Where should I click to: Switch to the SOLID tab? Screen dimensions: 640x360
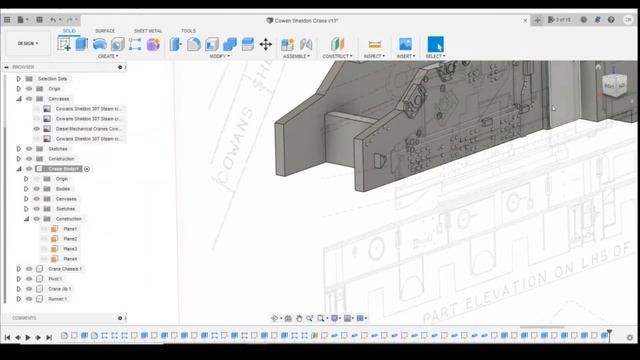[x=69, y=31]
